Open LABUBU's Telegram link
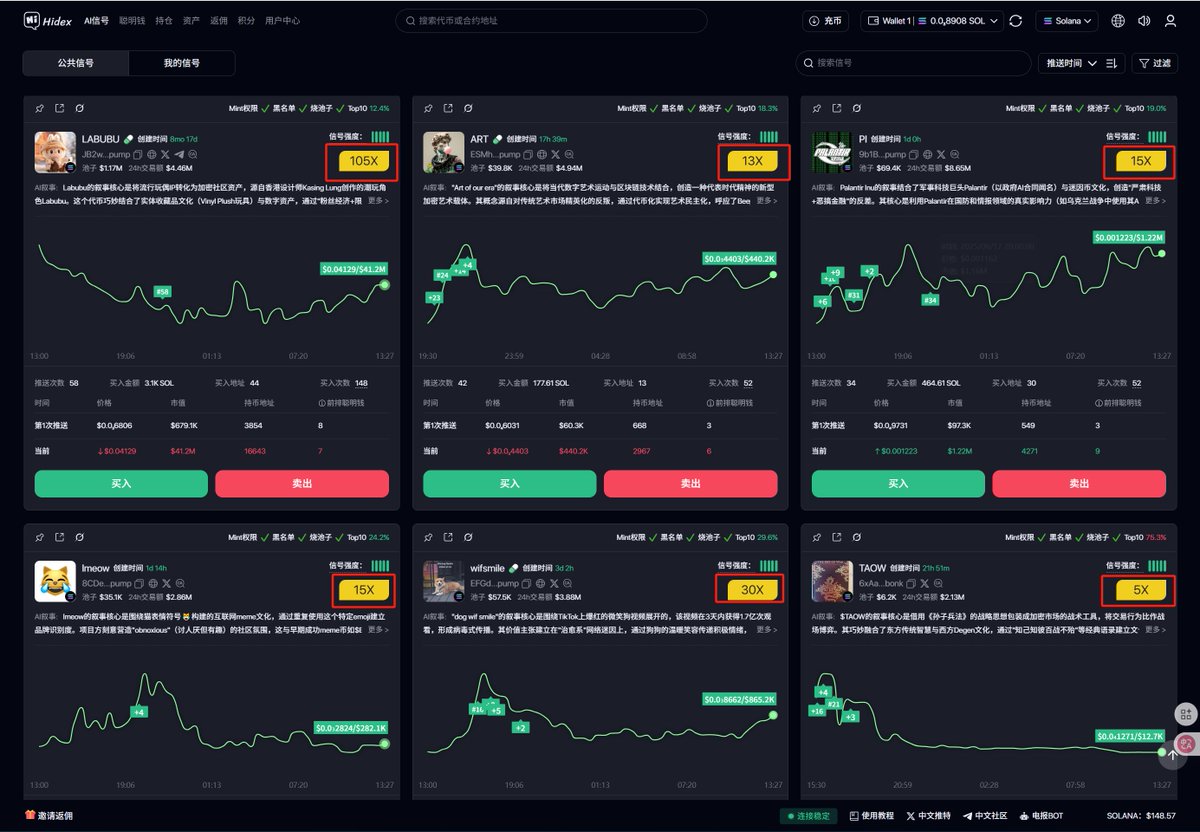1200x832 pixels. click(179, 154)
